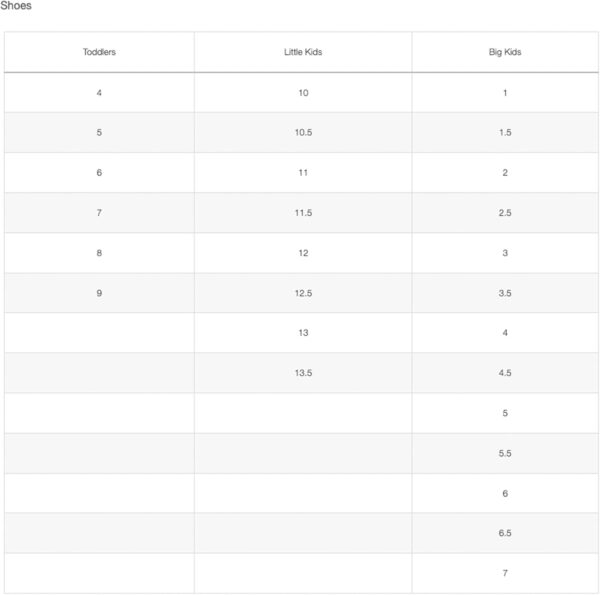Click Little Kids size 11.5 cell
Screen dimensions: 600x595
[303, 213]
